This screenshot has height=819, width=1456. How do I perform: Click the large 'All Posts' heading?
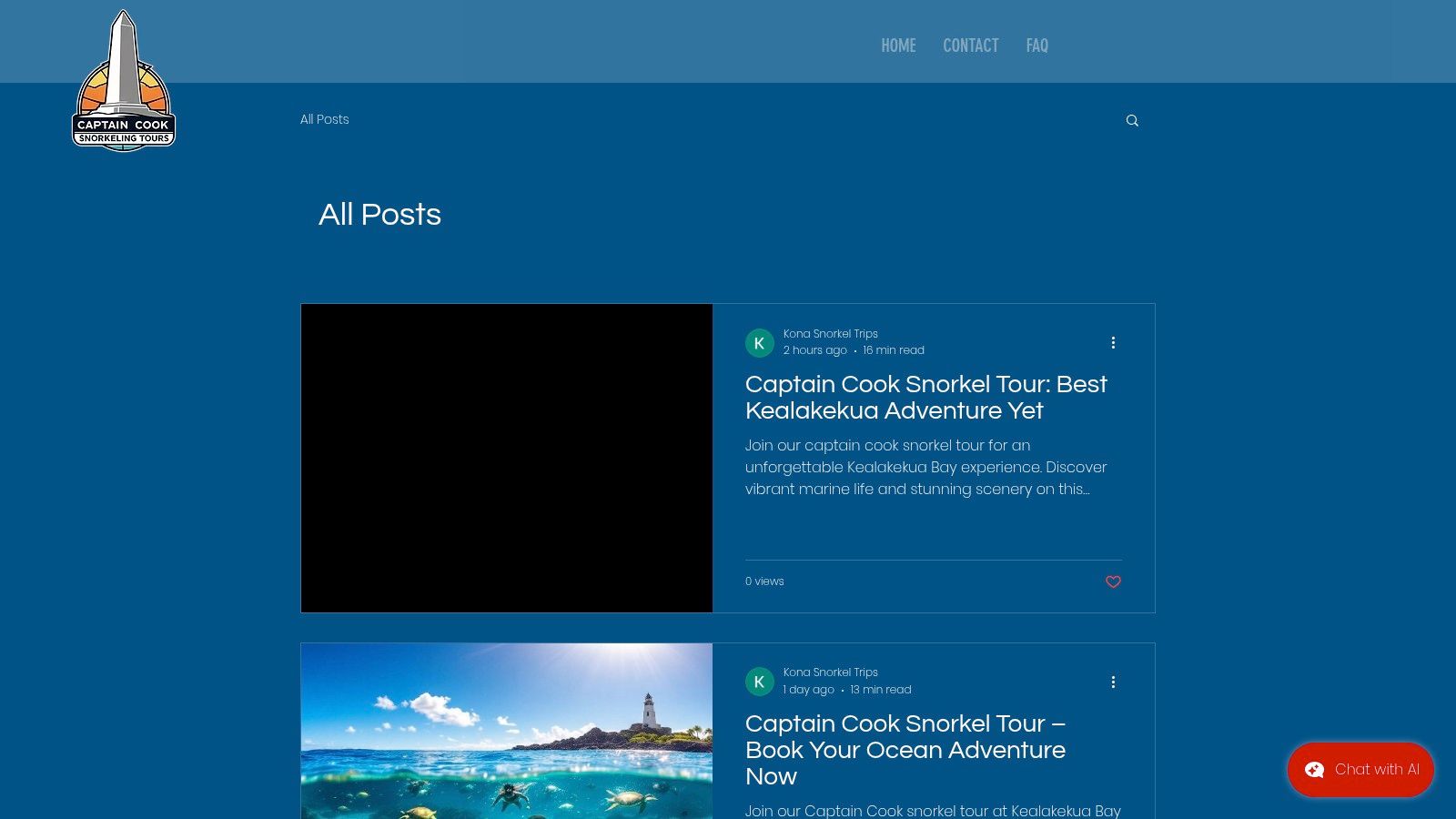379,215
